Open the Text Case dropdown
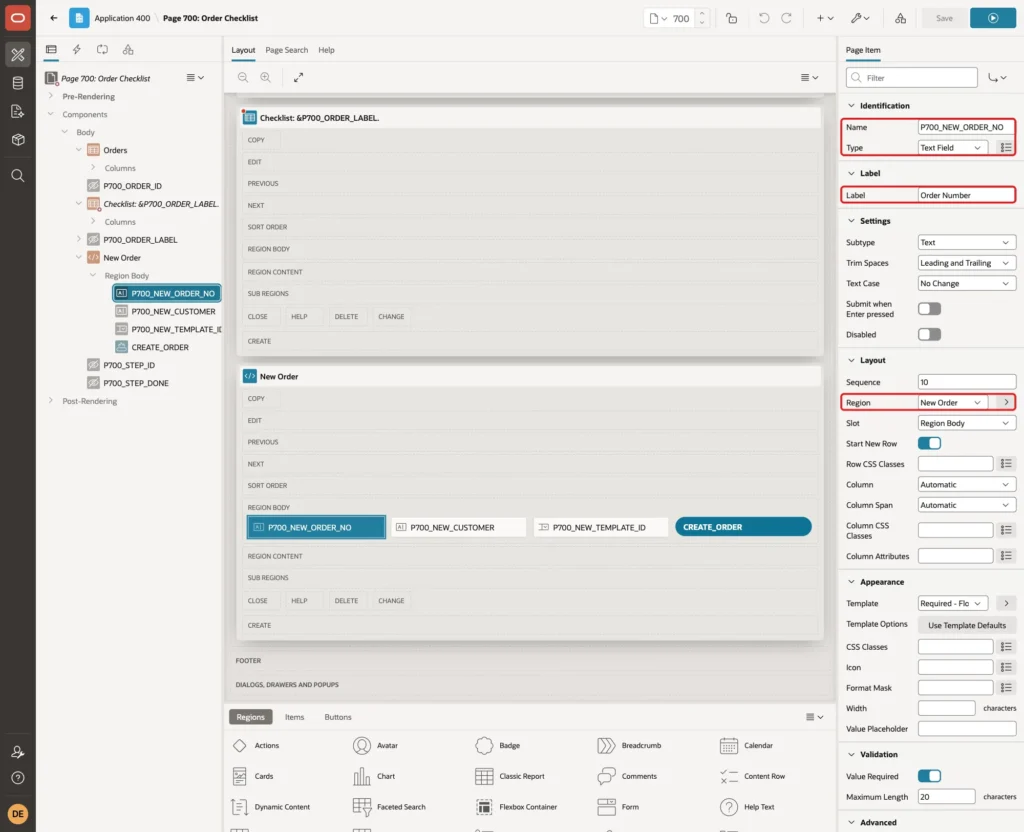Viewport: 1024px width, 832px height. (x=967, y=283)
